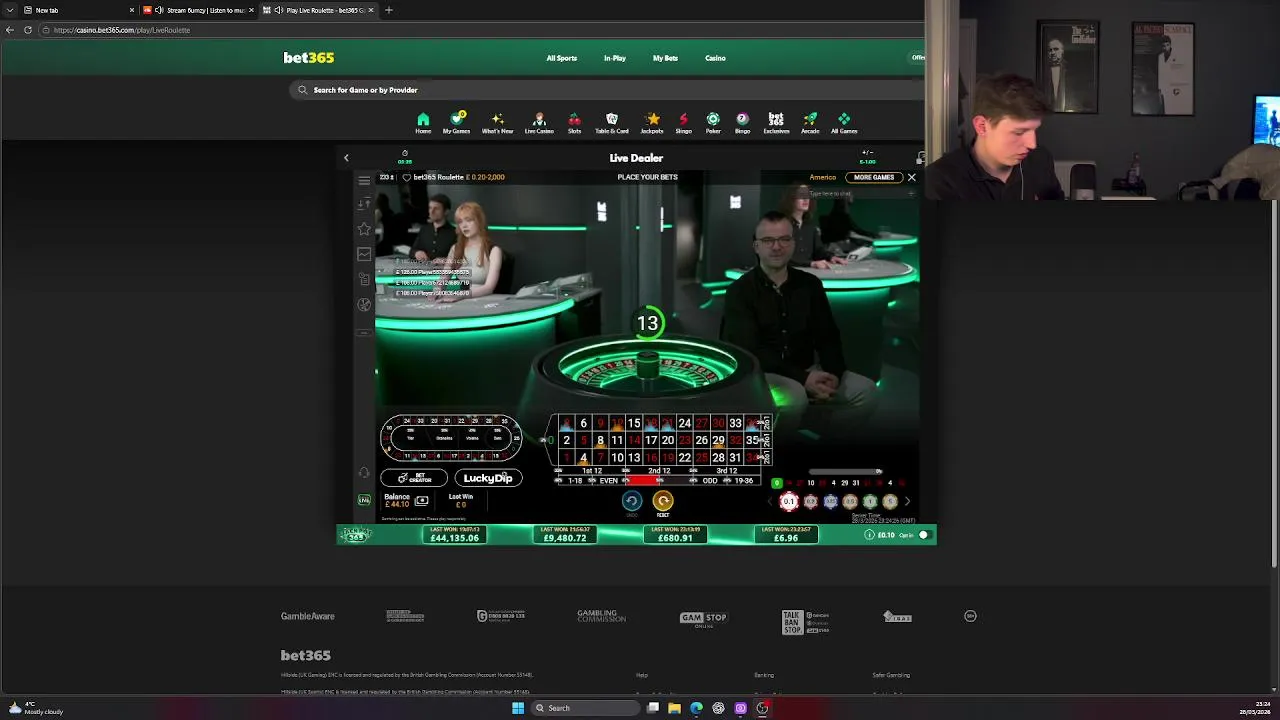The image size is (1280, 720).
Task: Select the 0.1 red chip
Action: pos(789,502)
